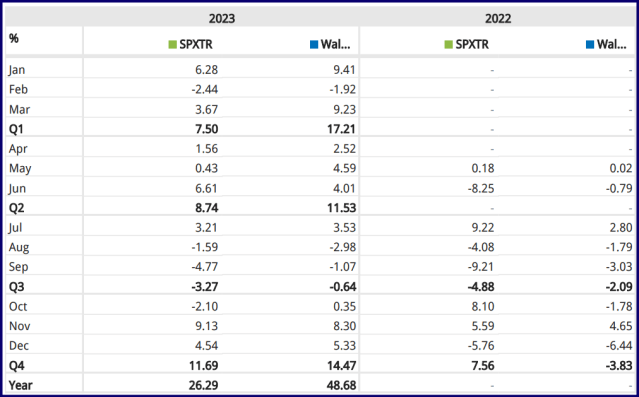Select the 2023 column header

pyautogui.click(x=222, y=19)
